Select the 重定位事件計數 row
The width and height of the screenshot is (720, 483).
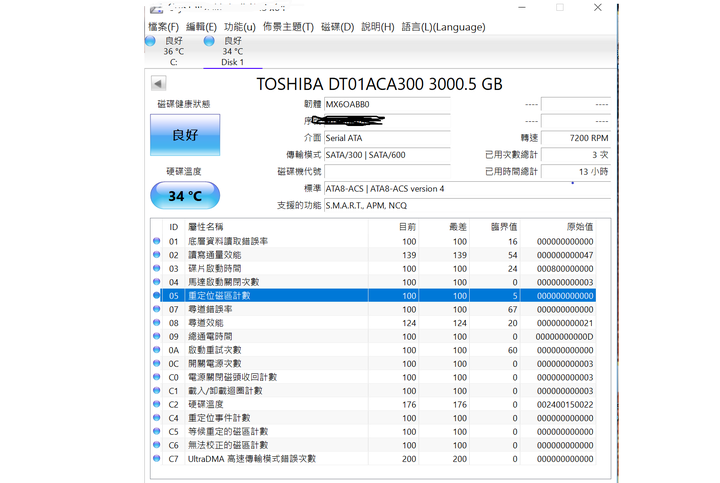click(374, 418)
